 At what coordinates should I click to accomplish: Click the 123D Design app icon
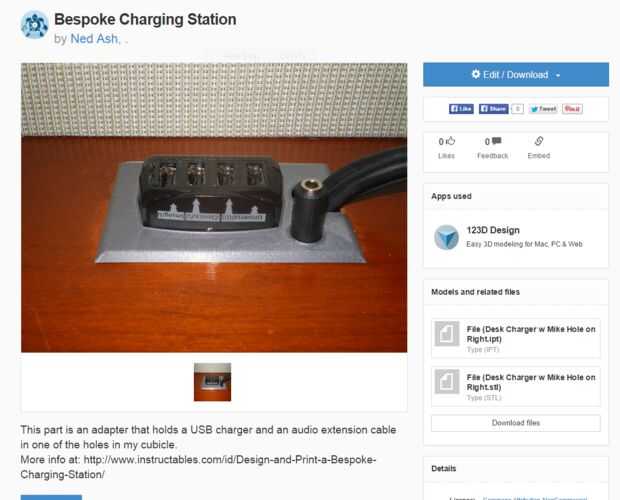[x=446, y=237]
